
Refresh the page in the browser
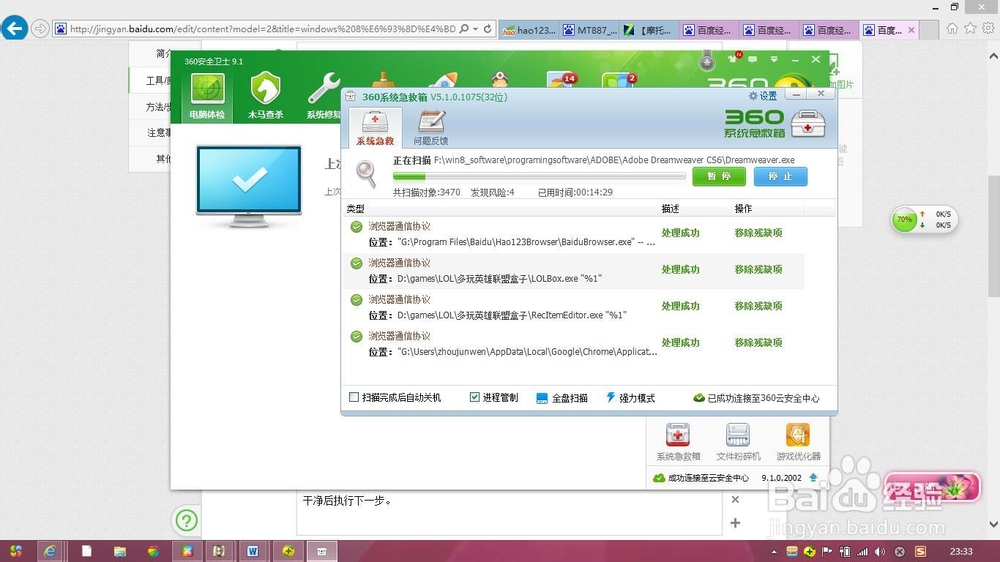tap(487, 29)
